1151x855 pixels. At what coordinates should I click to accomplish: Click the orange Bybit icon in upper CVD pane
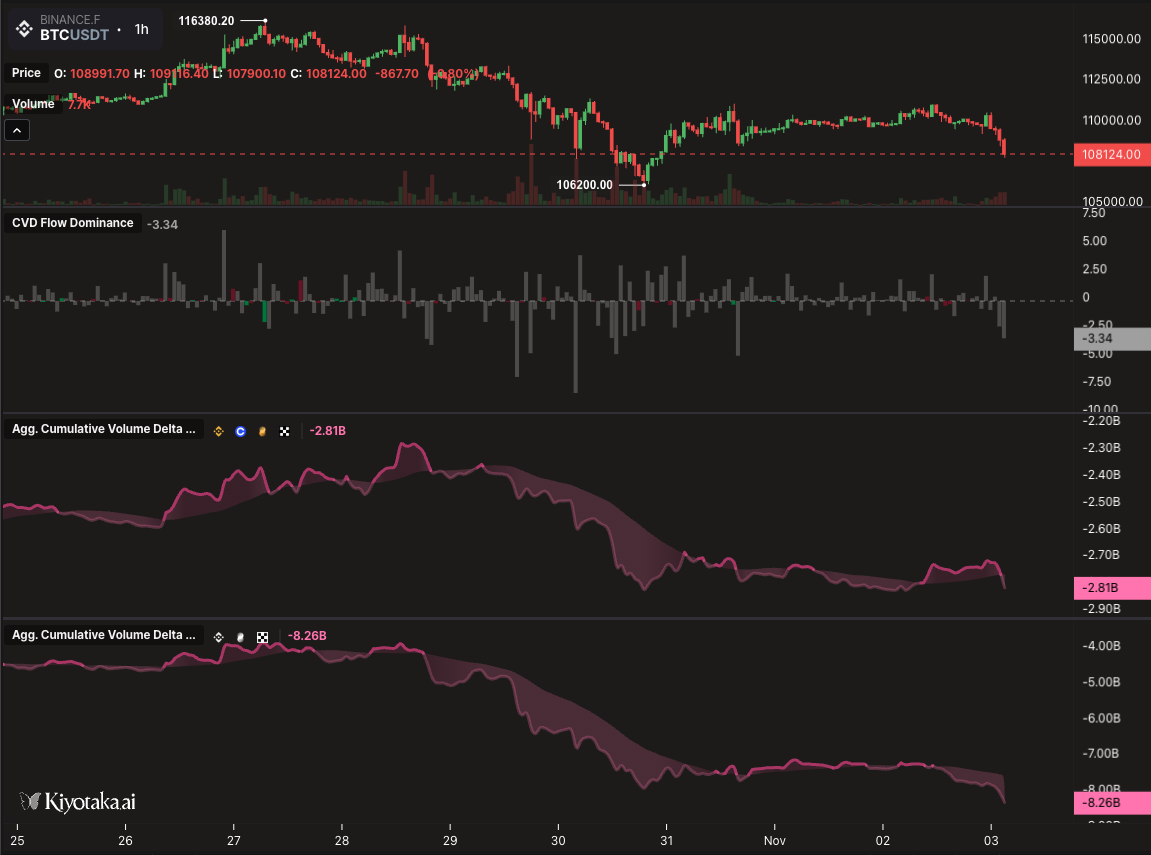(262, 431)
